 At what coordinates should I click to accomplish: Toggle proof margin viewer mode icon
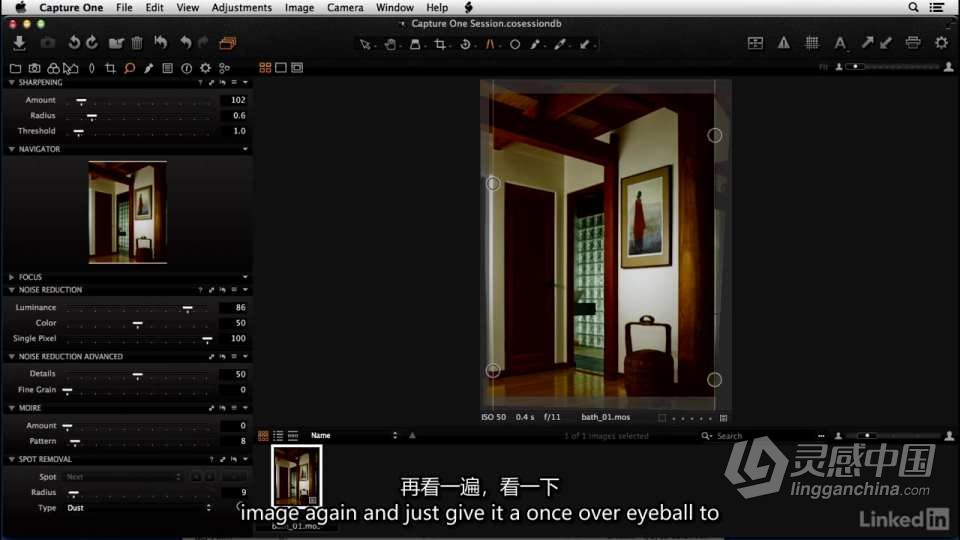(x=297, y=67)
